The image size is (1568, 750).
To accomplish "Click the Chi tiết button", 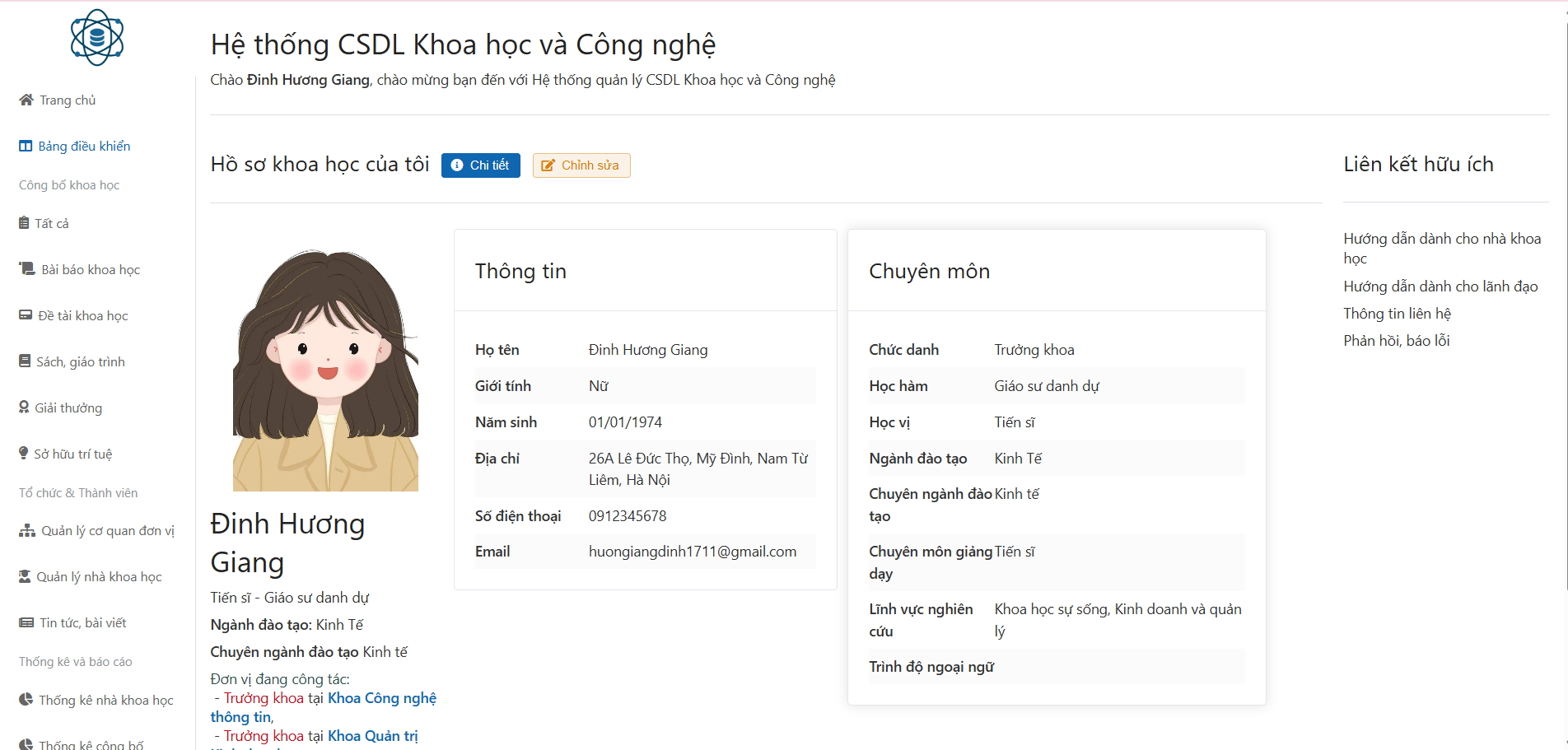I will click(x=480, y=165).
